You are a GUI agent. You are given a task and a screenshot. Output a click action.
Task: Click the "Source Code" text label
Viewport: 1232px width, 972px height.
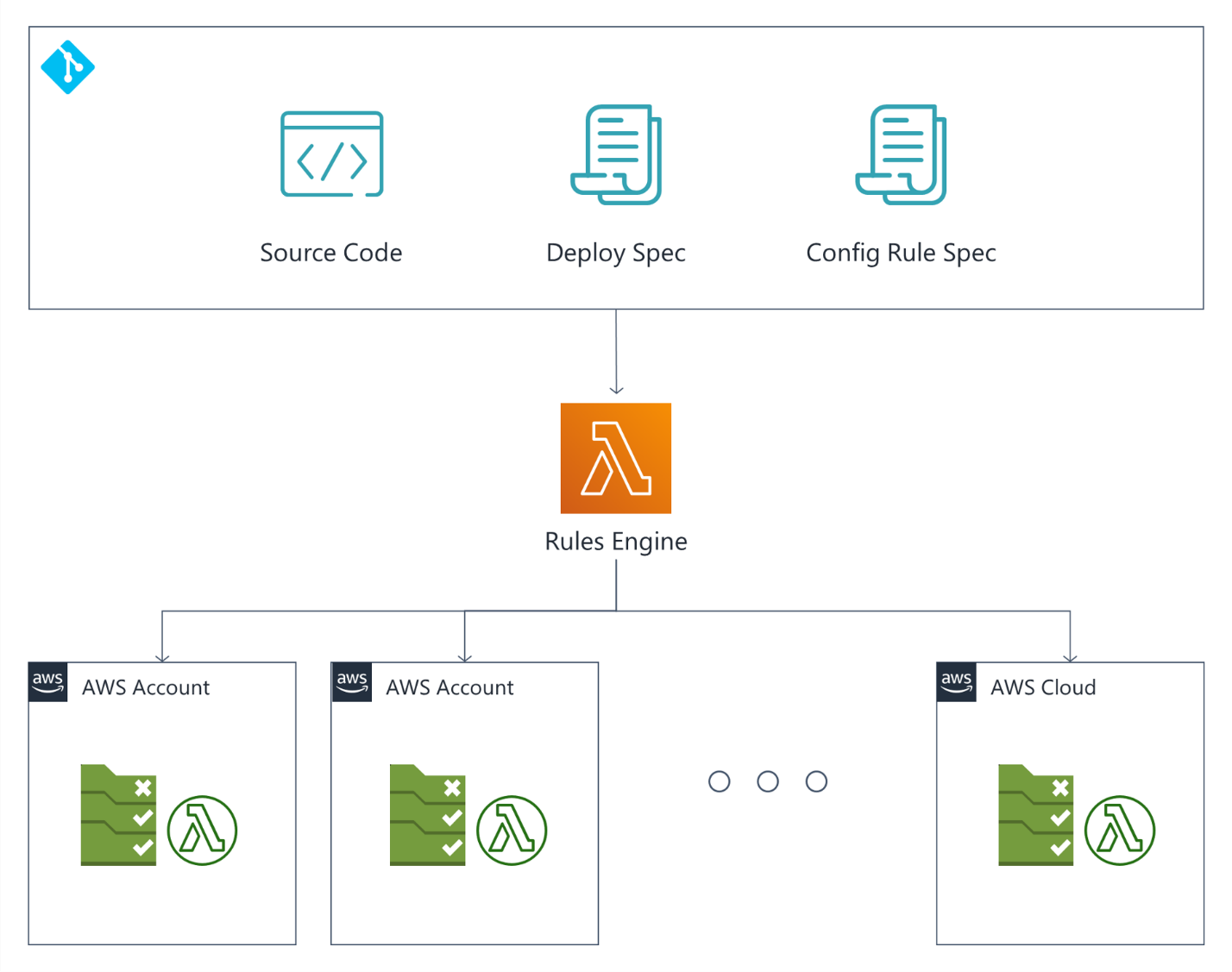331,253
